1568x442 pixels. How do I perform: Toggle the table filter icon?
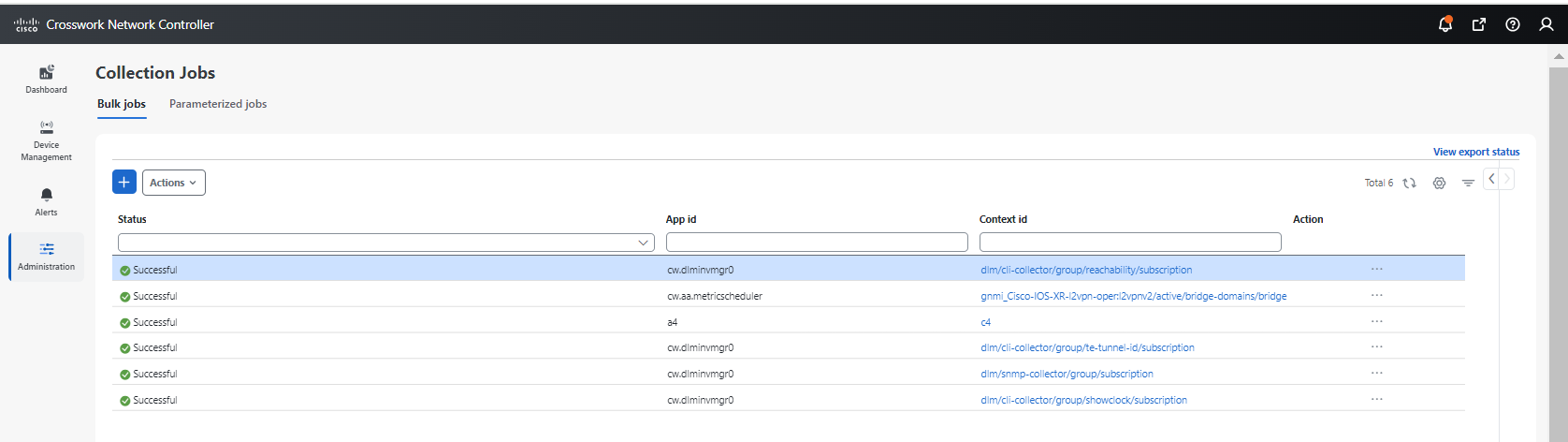coord(1468,183)
